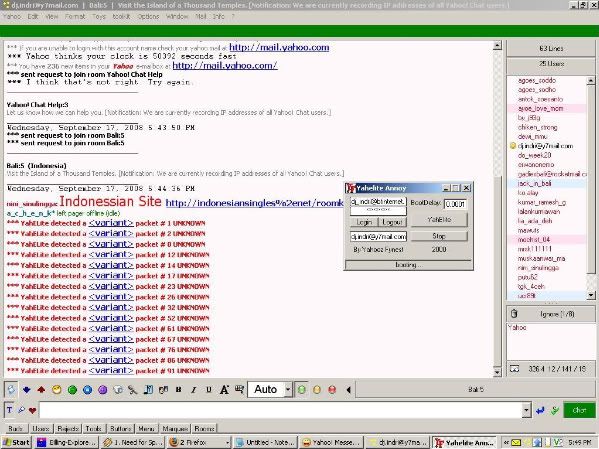Click the small icon beside 336.4 stats

[x=515, y=369]
